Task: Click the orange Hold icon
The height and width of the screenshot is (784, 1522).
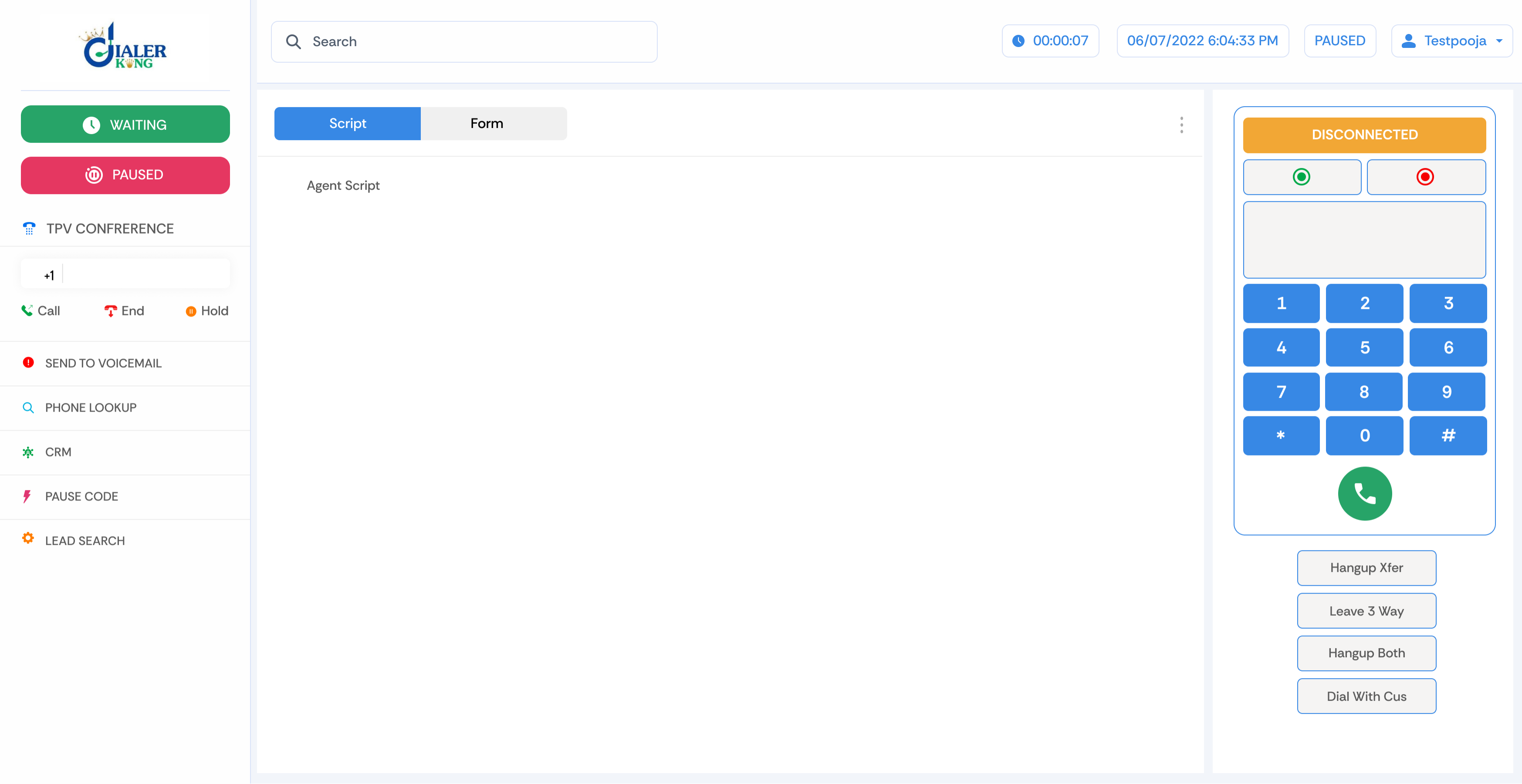Action: click(x=191, y=311)
